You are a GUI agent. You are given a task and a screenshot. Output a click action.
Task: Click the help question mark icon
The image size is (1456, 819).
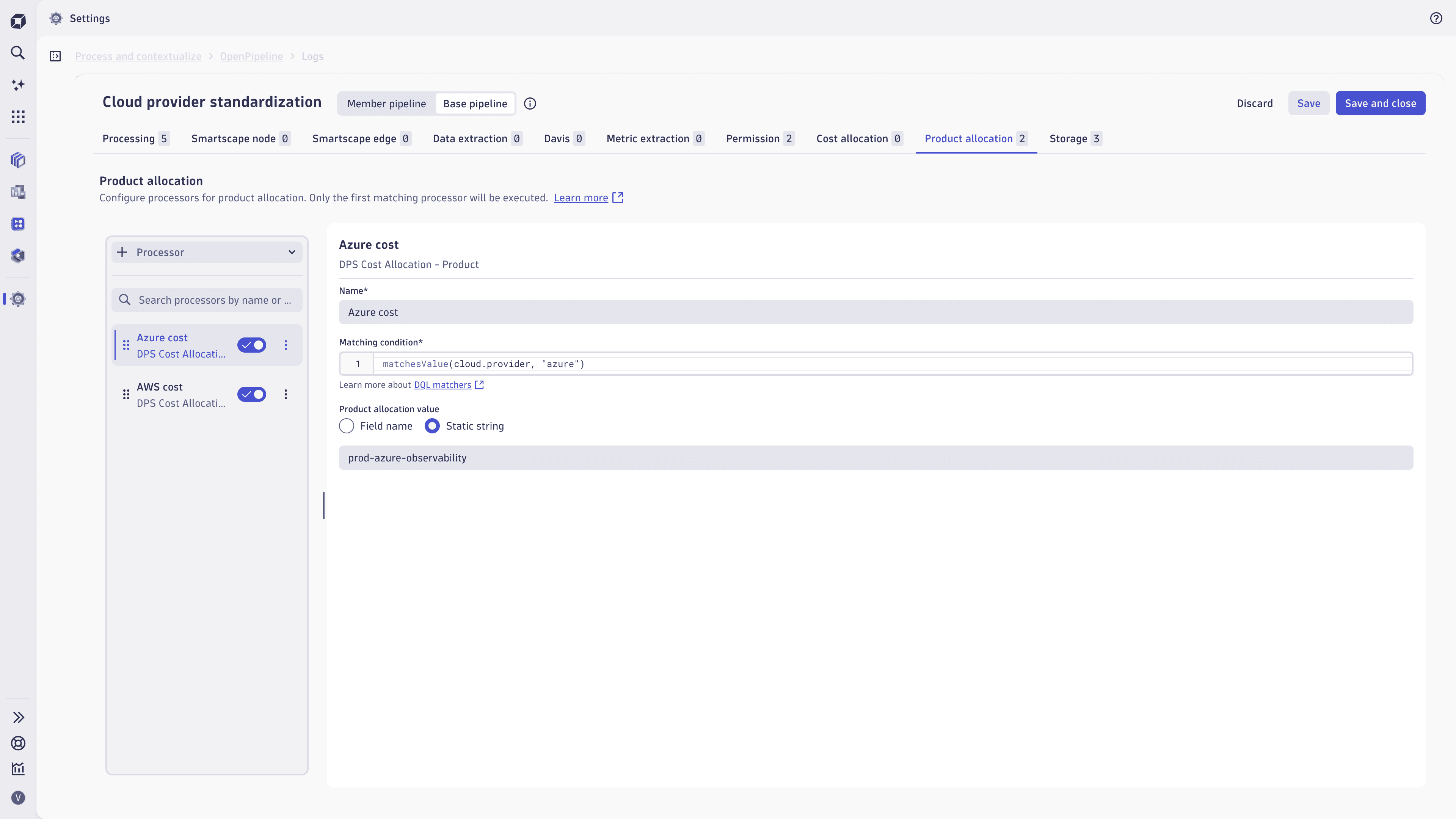click(1436, 18)
